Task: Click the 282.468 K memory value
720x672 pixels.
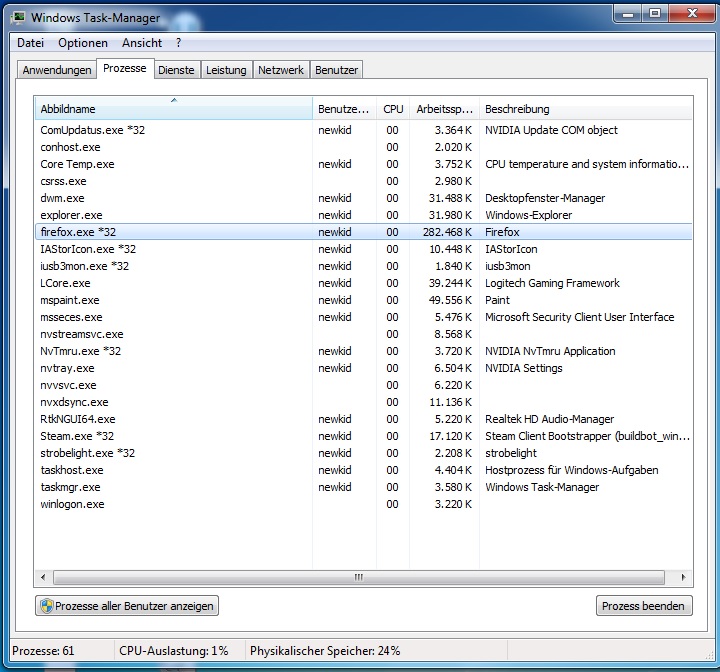Action: [447, 232]
